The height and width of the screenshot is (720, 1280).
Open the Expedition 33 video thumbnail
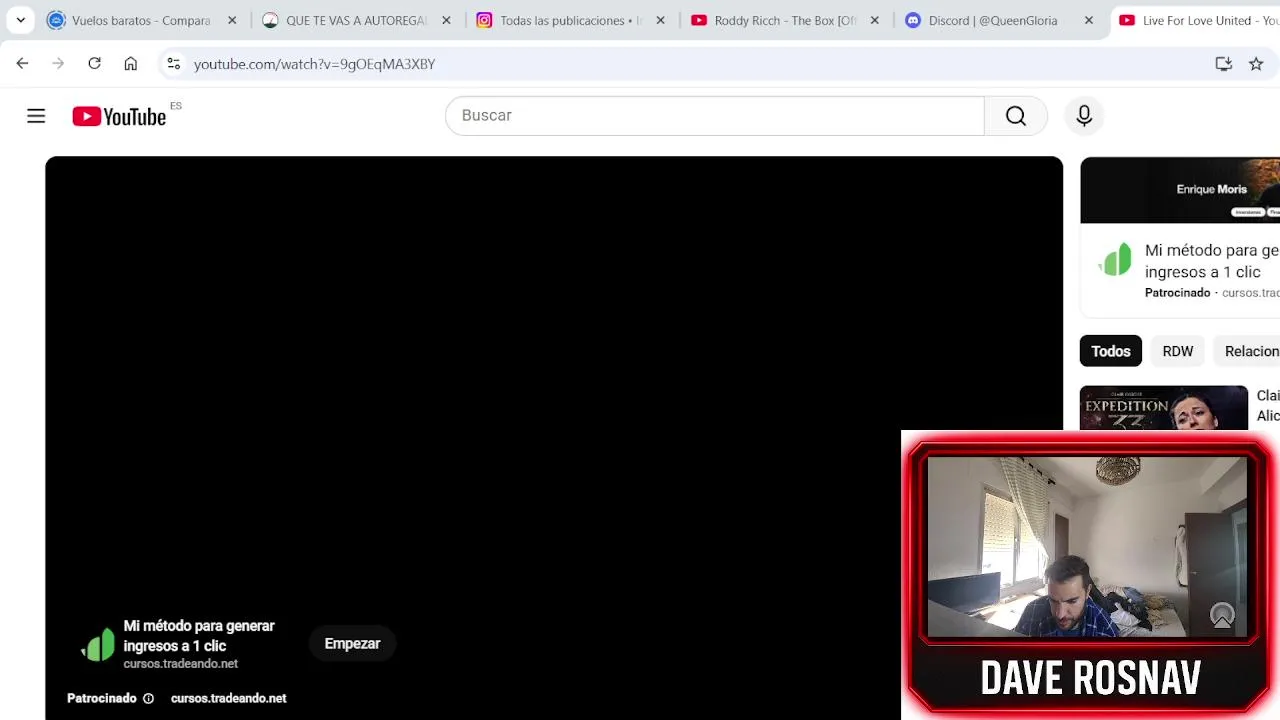1164,408
